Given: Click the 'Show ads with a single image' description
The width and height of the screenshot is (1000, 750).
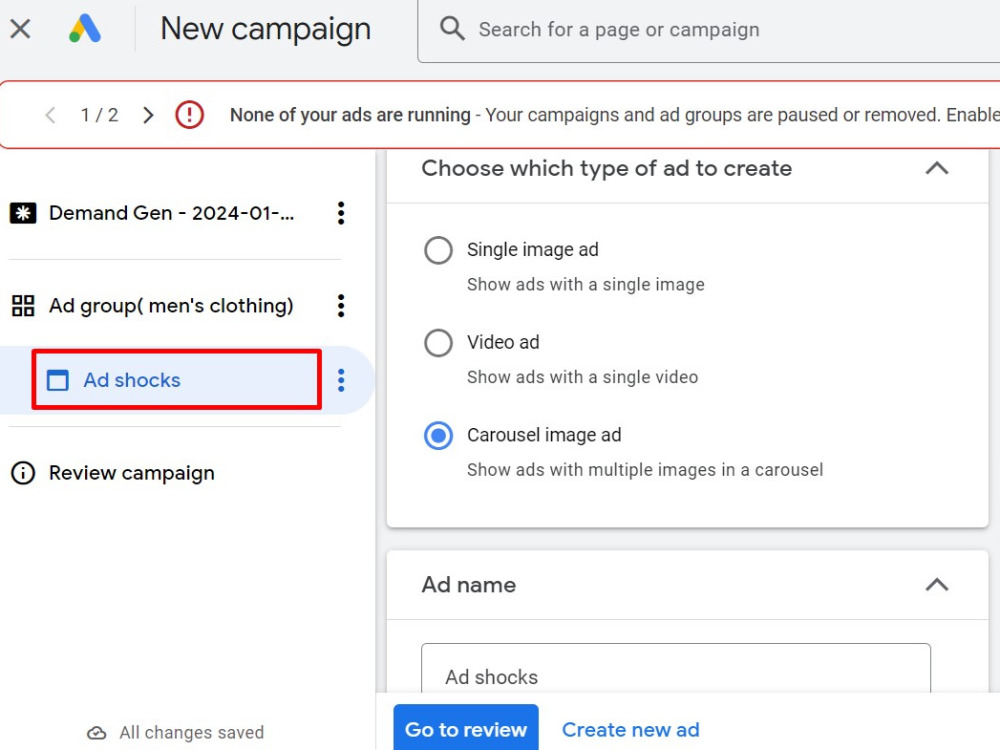Looking at the screenshot, I should [x=585, y=284].
